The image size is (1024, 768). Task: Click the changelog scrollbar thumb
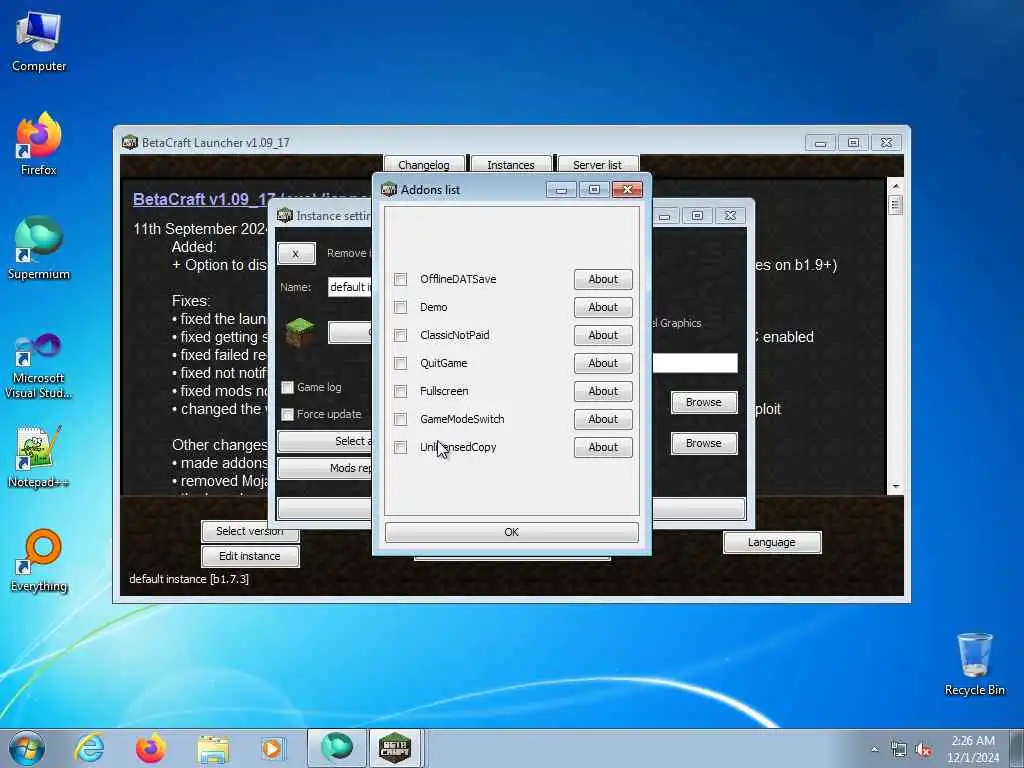click(895, 205)
